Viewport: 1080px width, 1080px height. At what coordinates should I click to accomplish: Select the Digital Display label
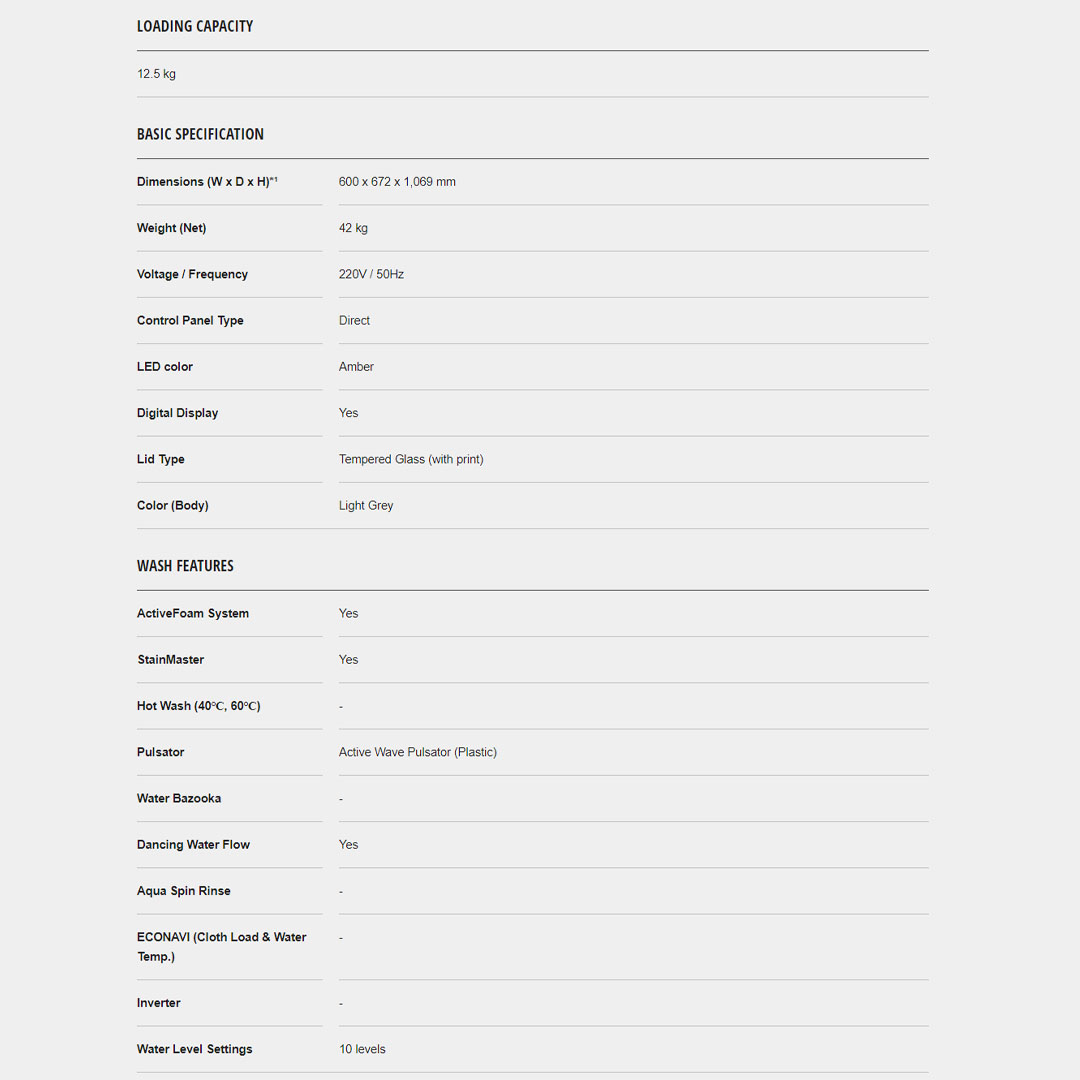click(x=177, y=413)
